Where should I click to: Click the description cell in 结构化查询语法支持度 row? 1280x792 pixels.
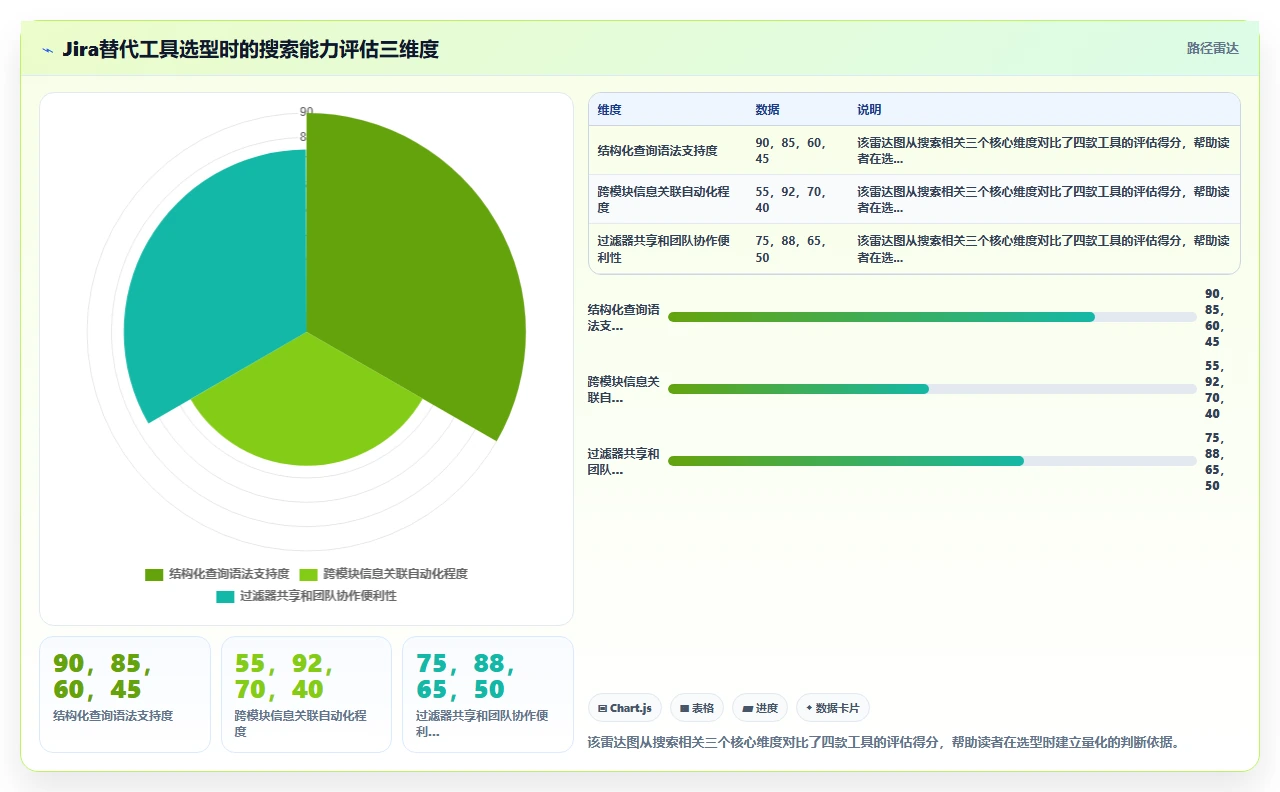click(x=1043, y=151)
